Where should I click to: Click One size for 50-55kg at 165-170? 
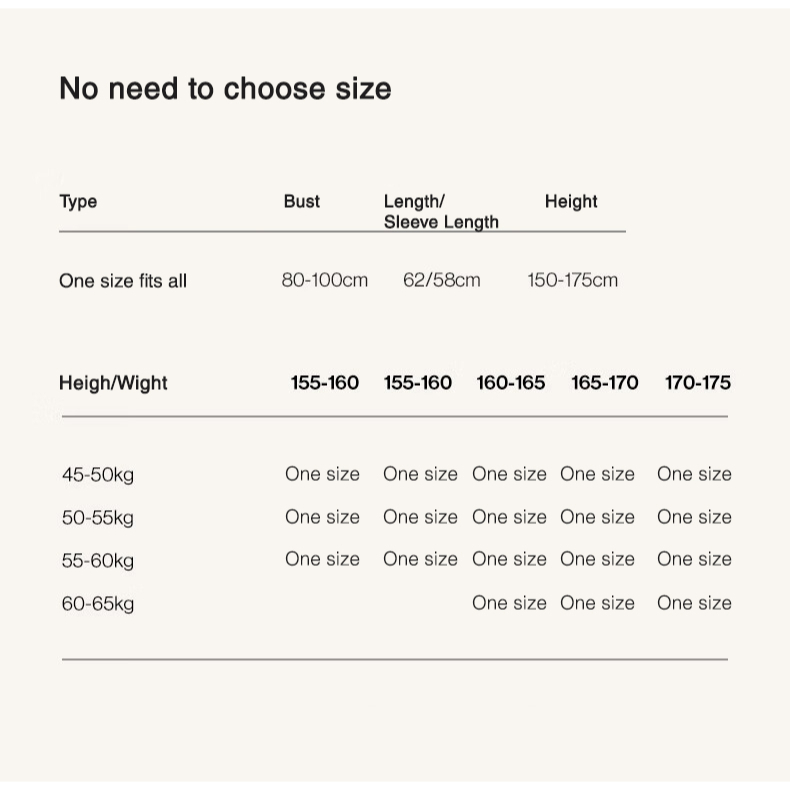pyautogui.click(x=598, y=517)
